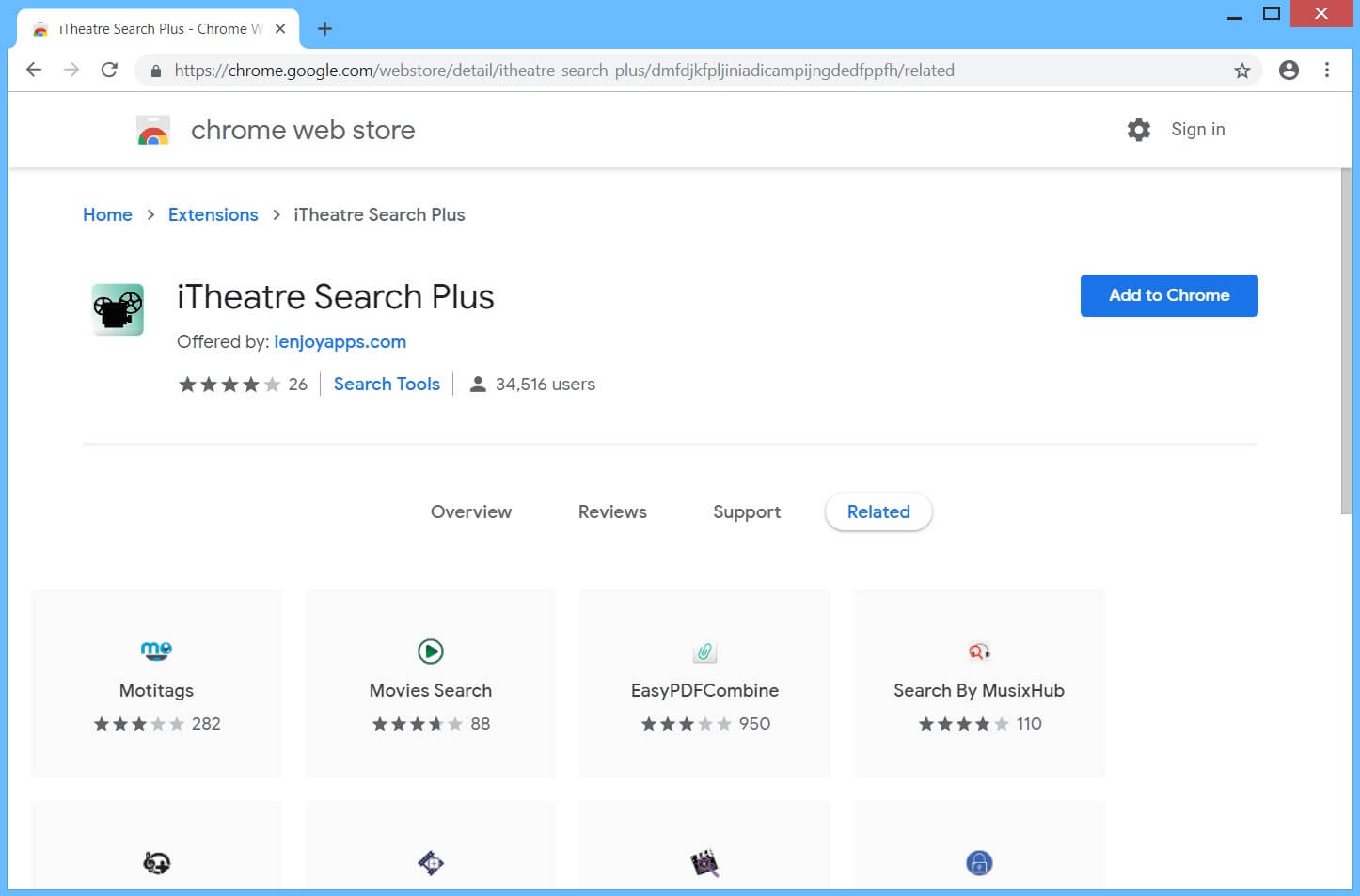The image size is (1360, 896).
Task: Bookmark this page with the star icon
Action: (x=1242, y=71)
